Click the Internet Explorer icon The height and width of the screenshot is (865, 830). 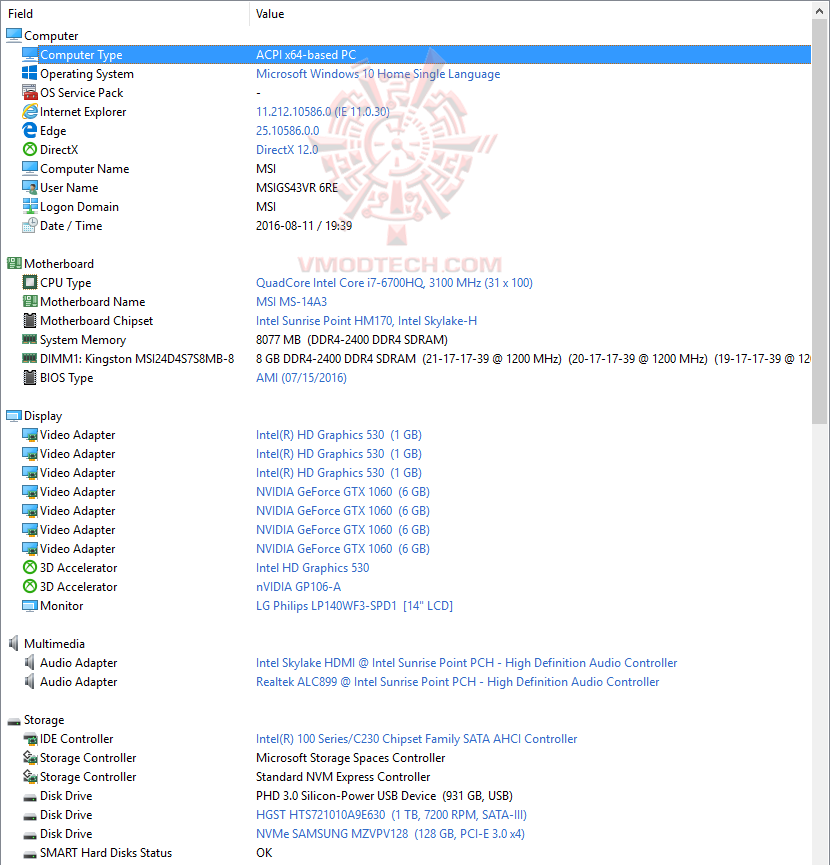point(30,111)
